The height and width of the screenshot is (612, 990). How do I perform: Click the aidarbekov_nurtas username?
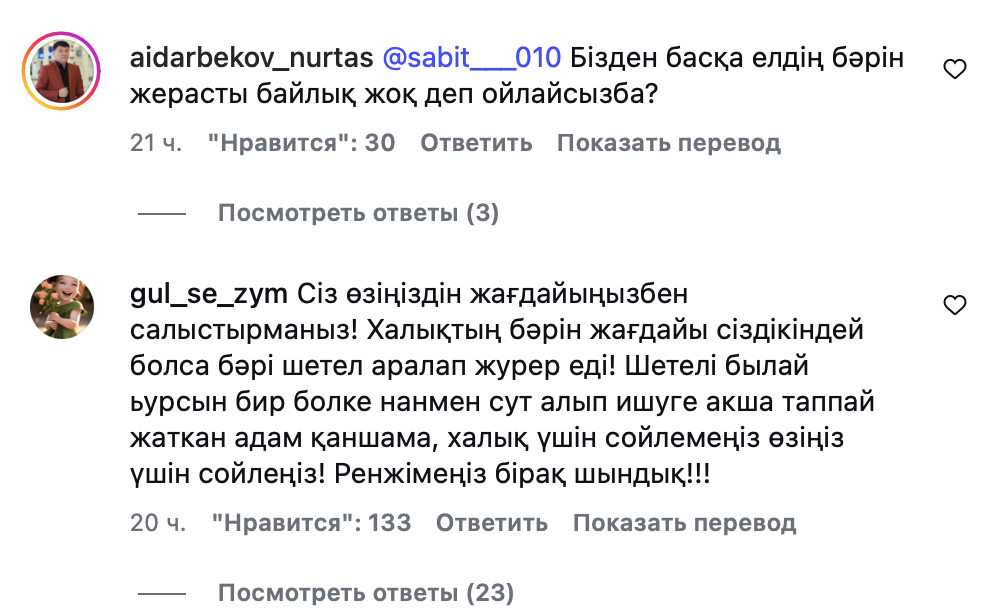coord(252,59)
